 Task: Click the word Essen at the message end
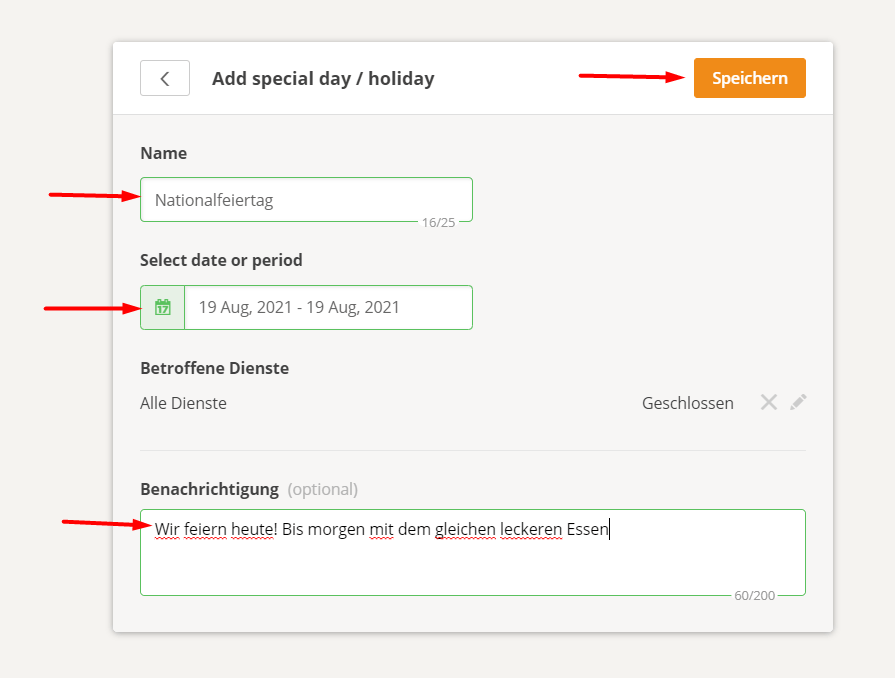[588, 529]
